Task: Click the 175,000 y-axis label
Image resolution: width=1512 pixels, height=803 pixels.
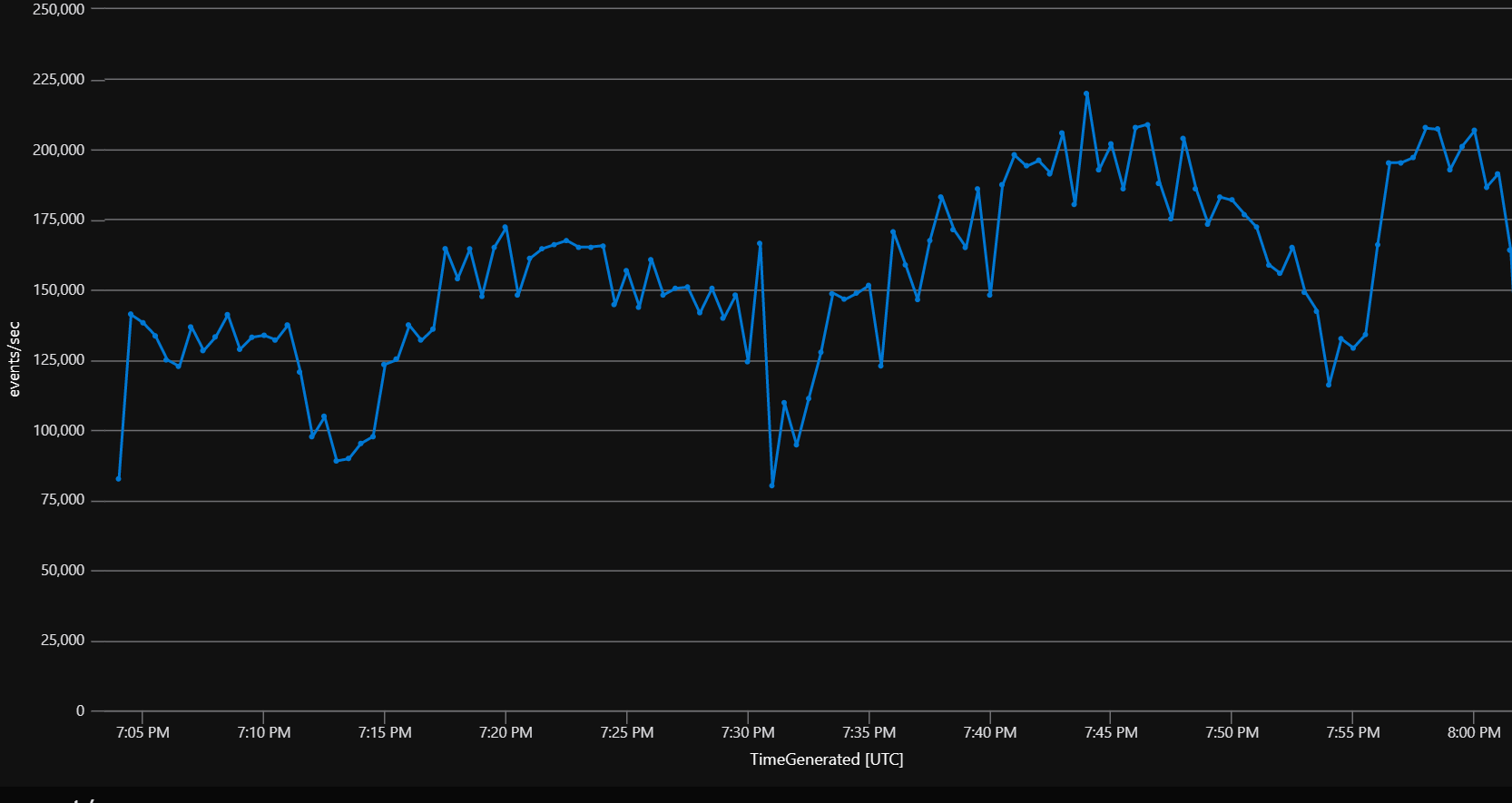Action: pyautogui.click(x=59, y=220)
